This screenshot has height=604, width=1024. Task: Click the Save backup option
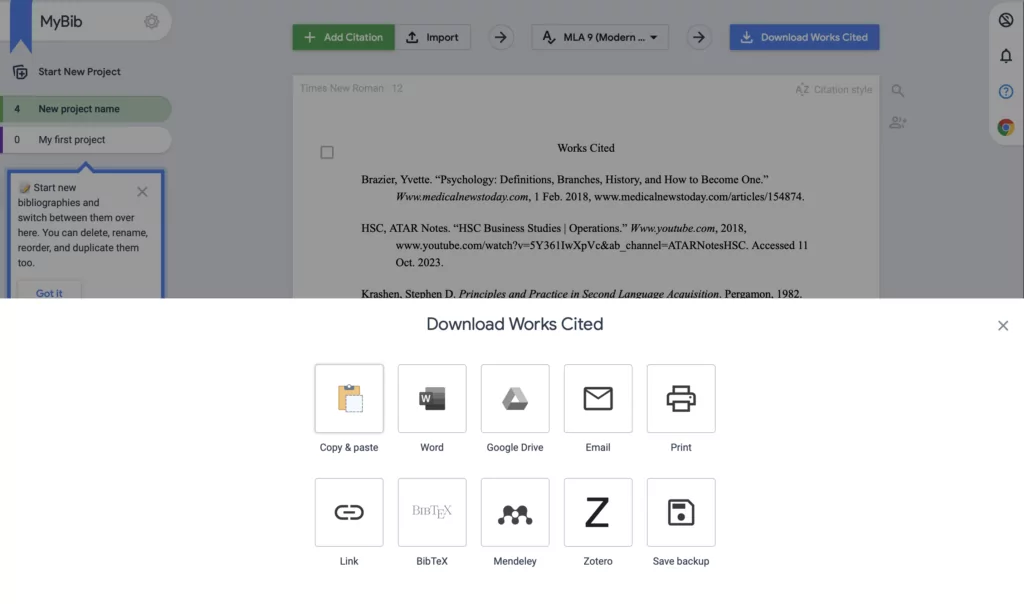[x=680, y=512]
